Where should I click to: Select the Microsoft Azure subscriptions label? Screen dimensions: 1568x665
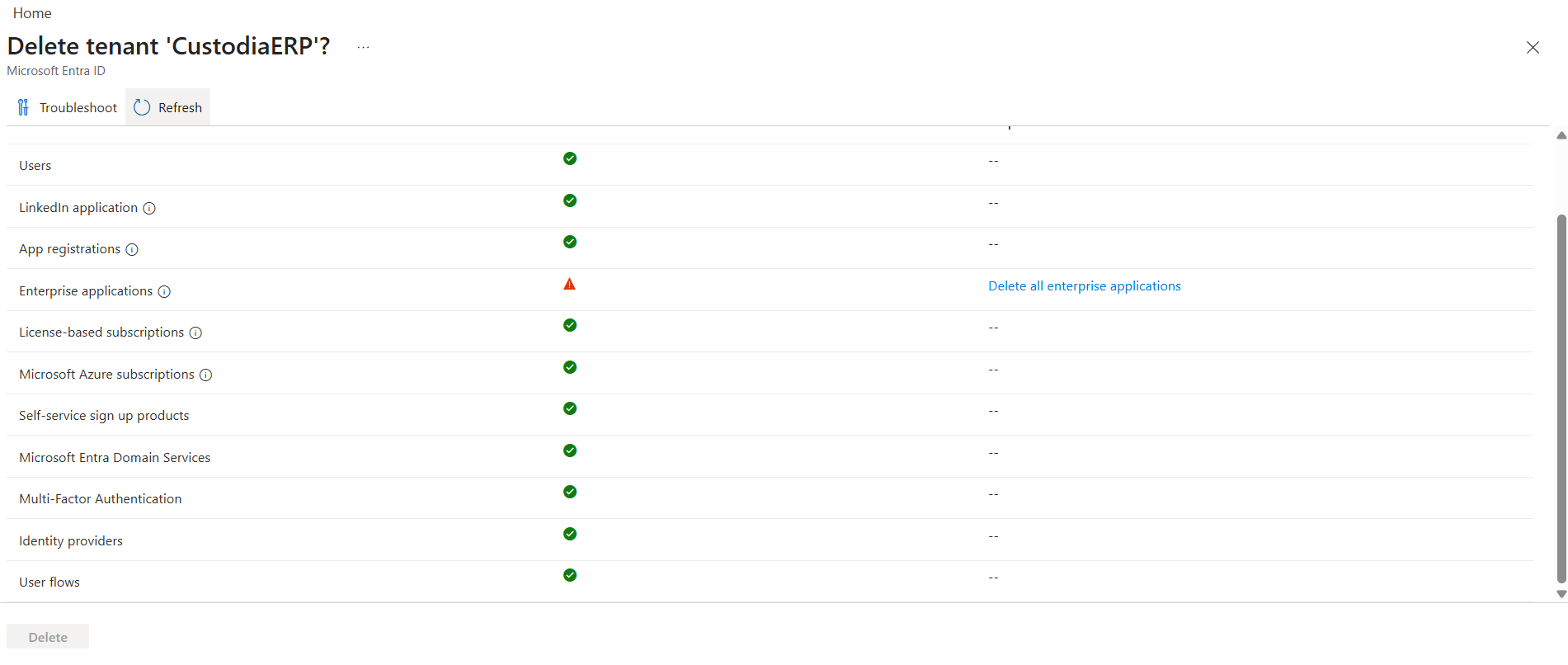[107, 375]
